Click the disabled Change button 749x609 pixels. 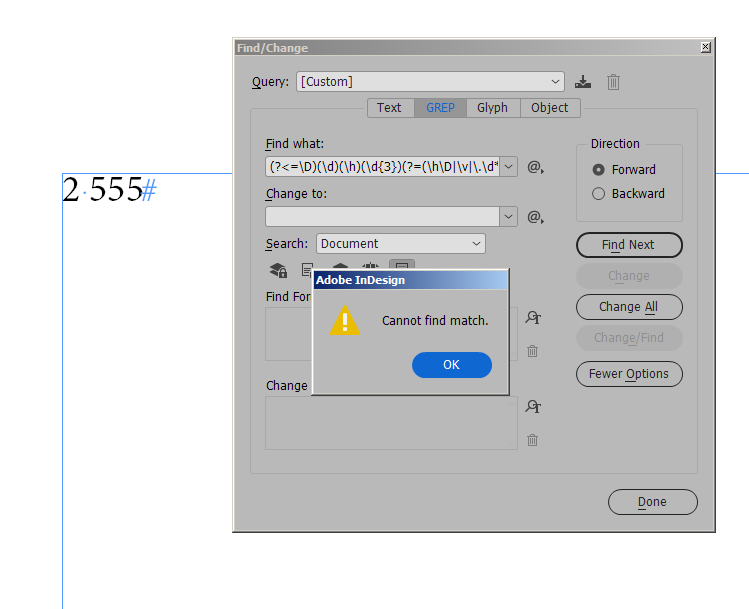[x=629, y=276]
